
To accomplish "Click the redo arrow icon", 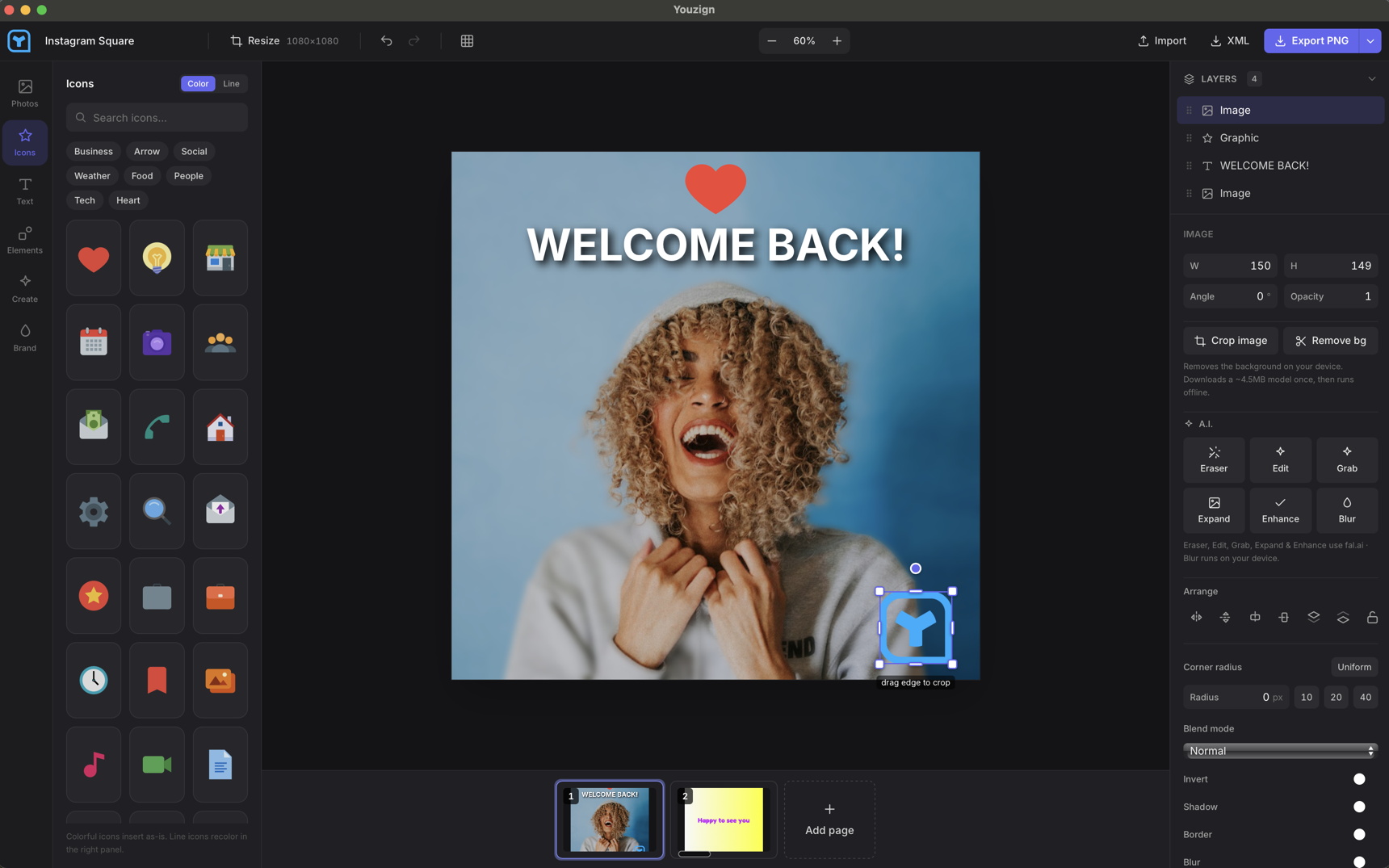I will (414, 40).
